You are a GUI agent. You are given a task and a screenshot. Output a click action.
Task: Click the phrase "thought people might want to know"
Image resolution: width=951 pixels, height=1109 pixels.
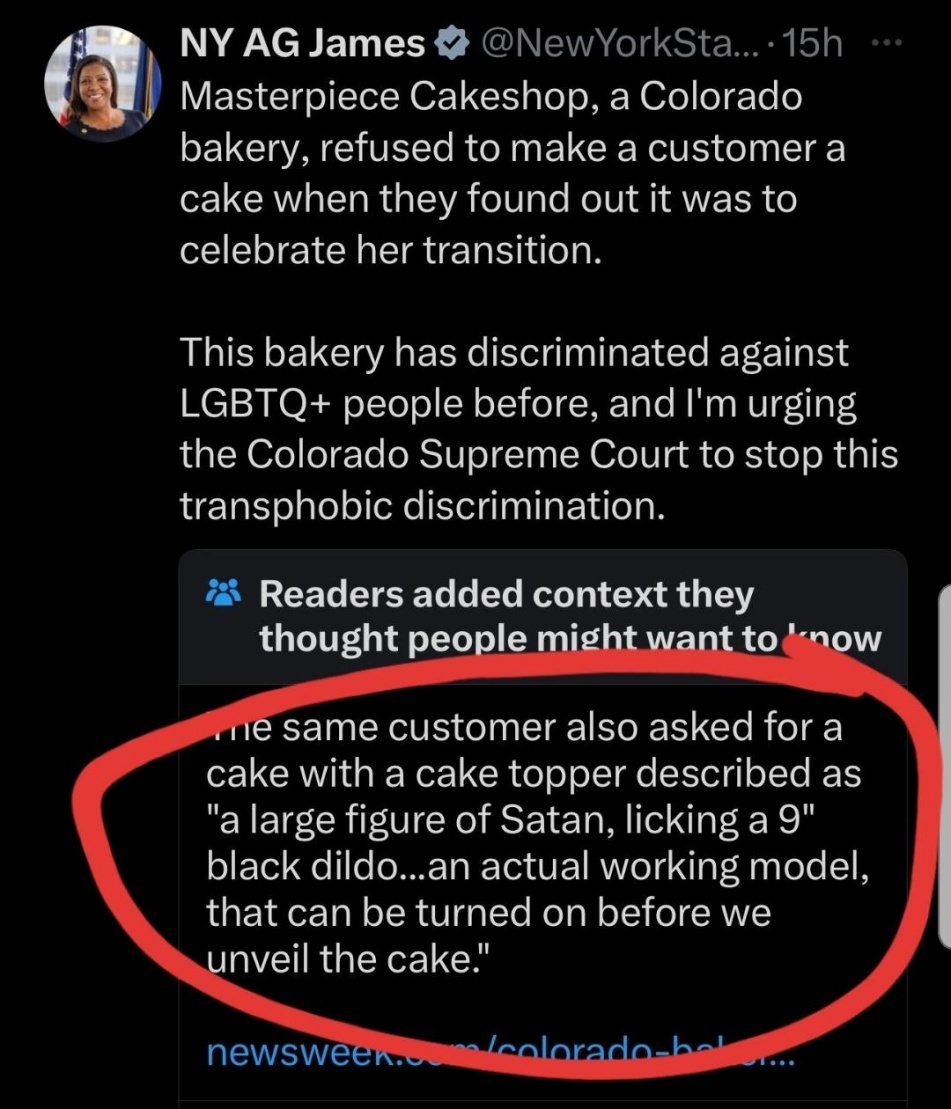click(x=570, y=639)
